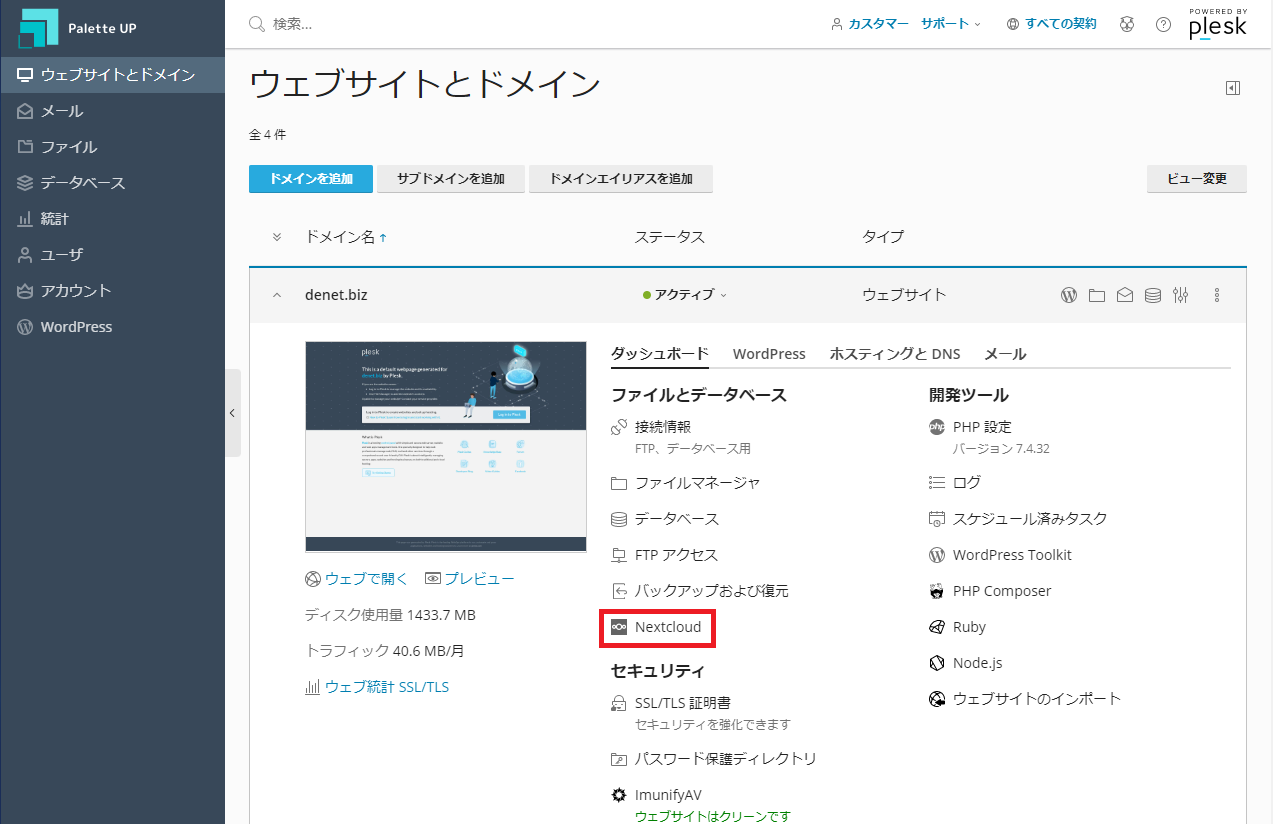Click the Palette UP logo
Screen dimensions: 1273x824
tap(78, 28)
